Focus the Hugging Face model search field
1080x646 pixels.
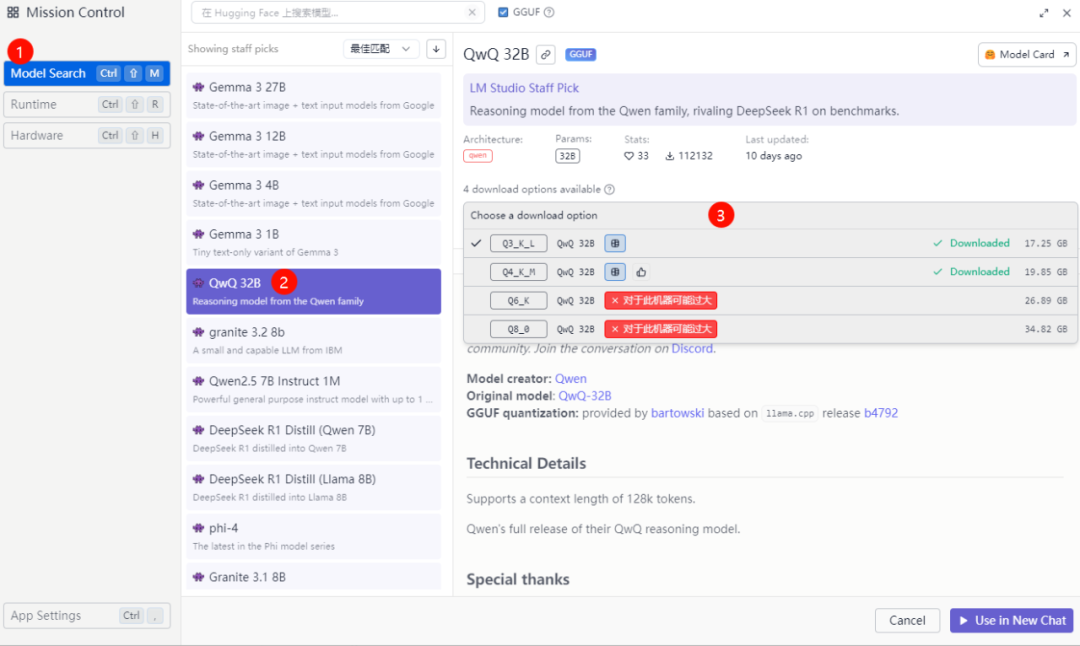(x=338, y=12)
